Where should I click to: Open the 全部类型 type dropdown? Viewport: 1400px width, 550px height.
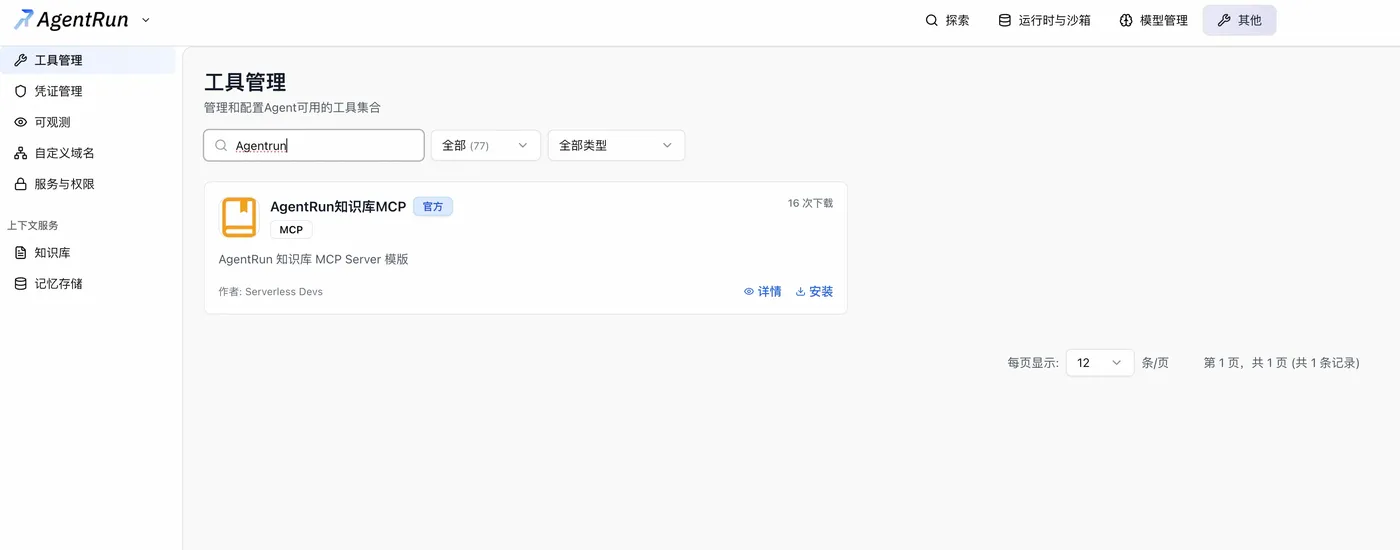point(616,145)
